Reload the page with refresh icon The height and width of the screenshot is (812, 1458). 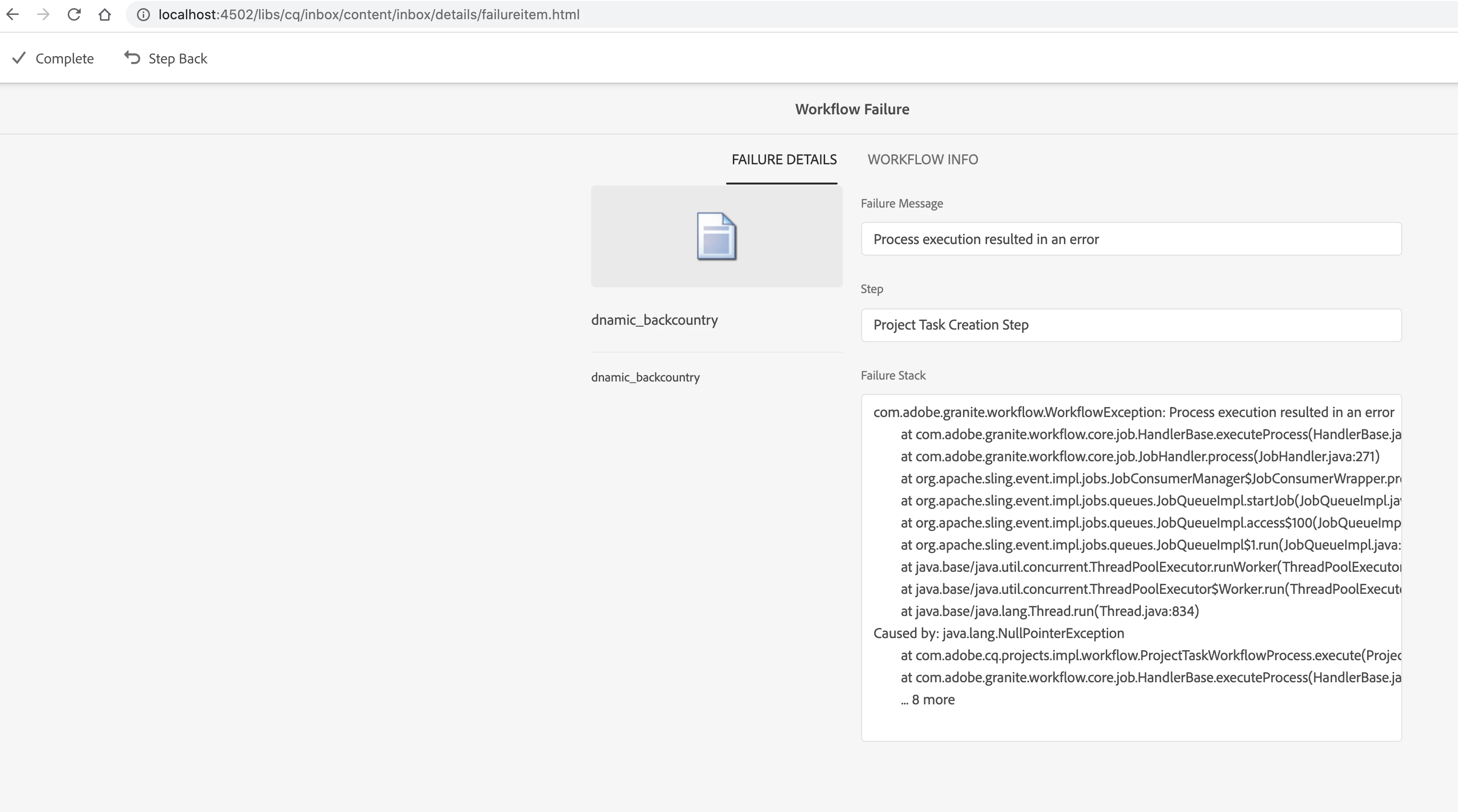pos(74,15)
